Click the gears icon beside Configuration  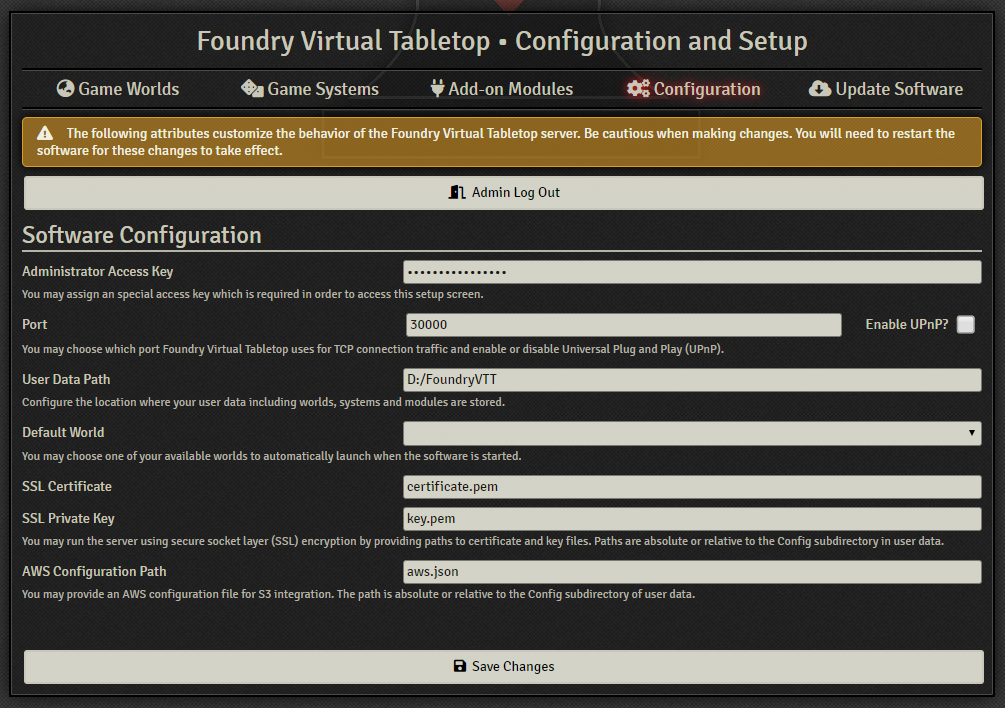pos(638,88)
